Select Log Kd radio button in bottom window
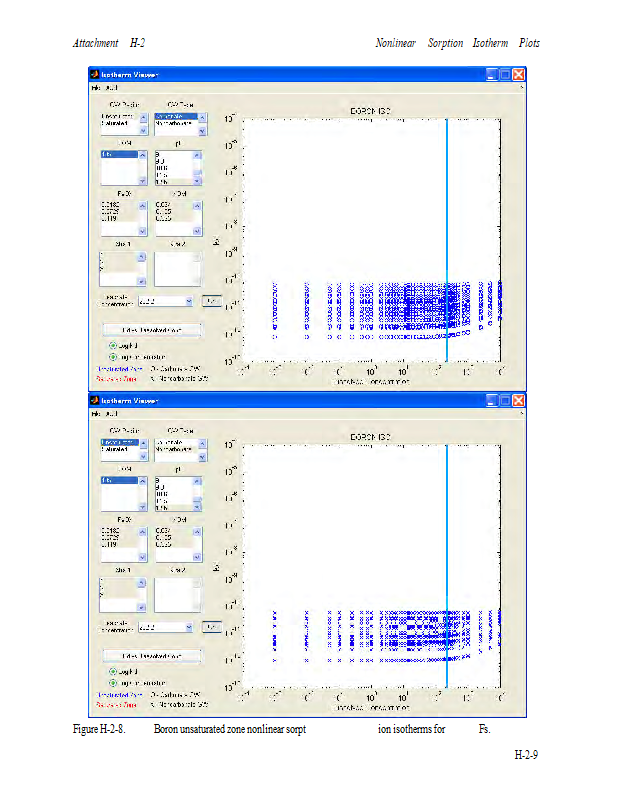 (113, 671)
